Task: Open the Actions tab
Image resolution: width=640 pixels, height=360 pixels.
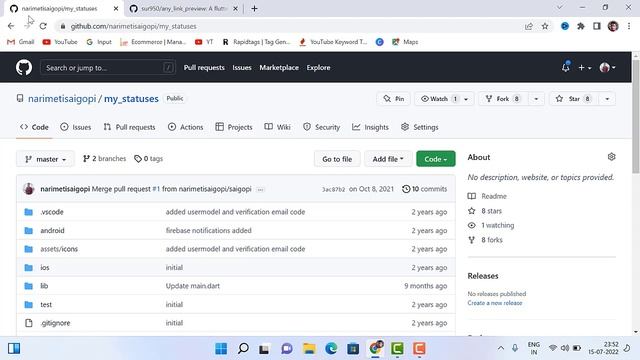Action: point(185,127)
